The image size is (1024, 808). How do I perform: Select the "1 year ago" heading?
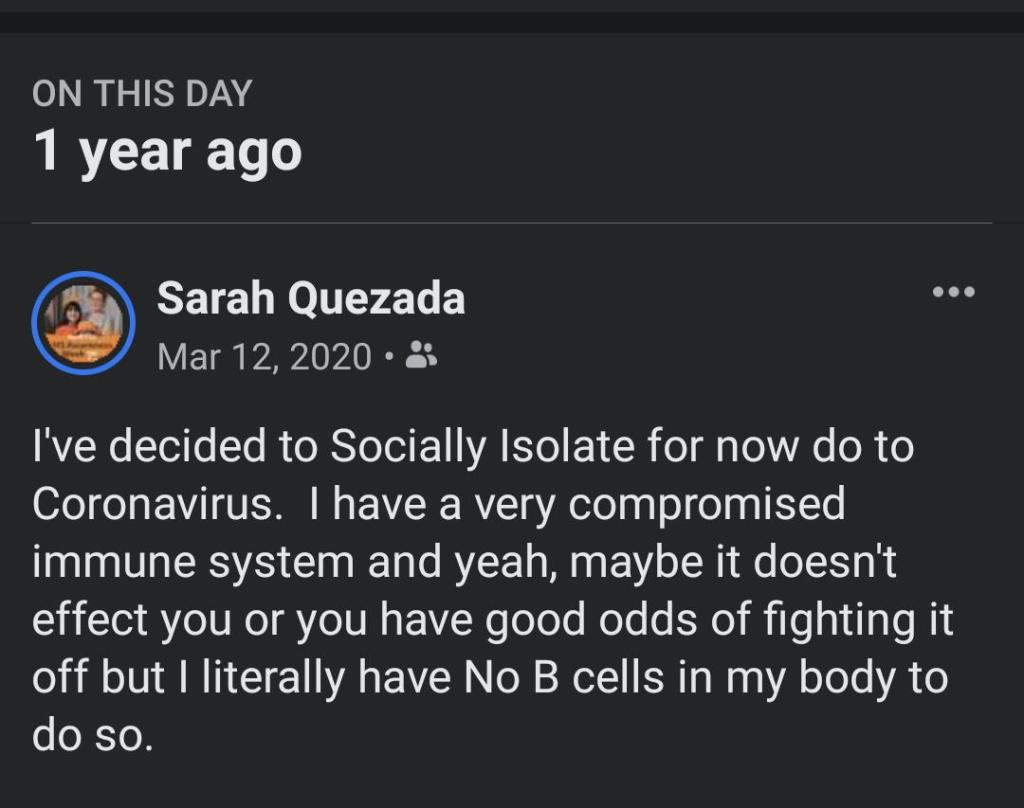[167, 151]
